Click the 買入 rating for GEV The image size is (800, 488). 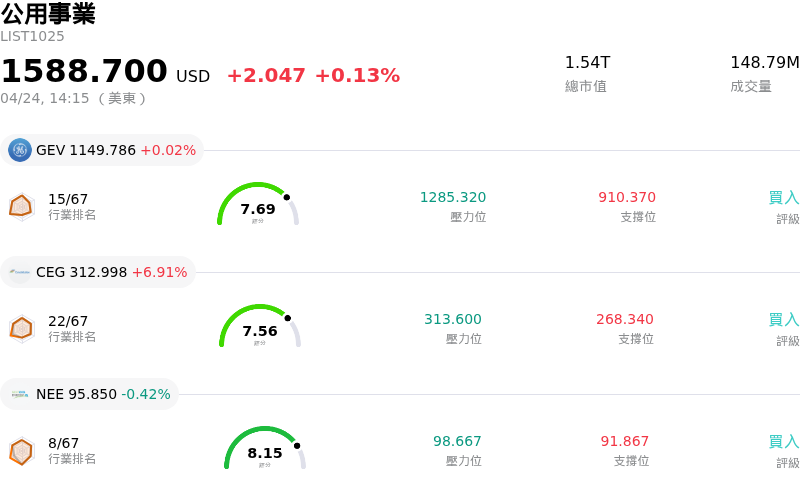783,198
